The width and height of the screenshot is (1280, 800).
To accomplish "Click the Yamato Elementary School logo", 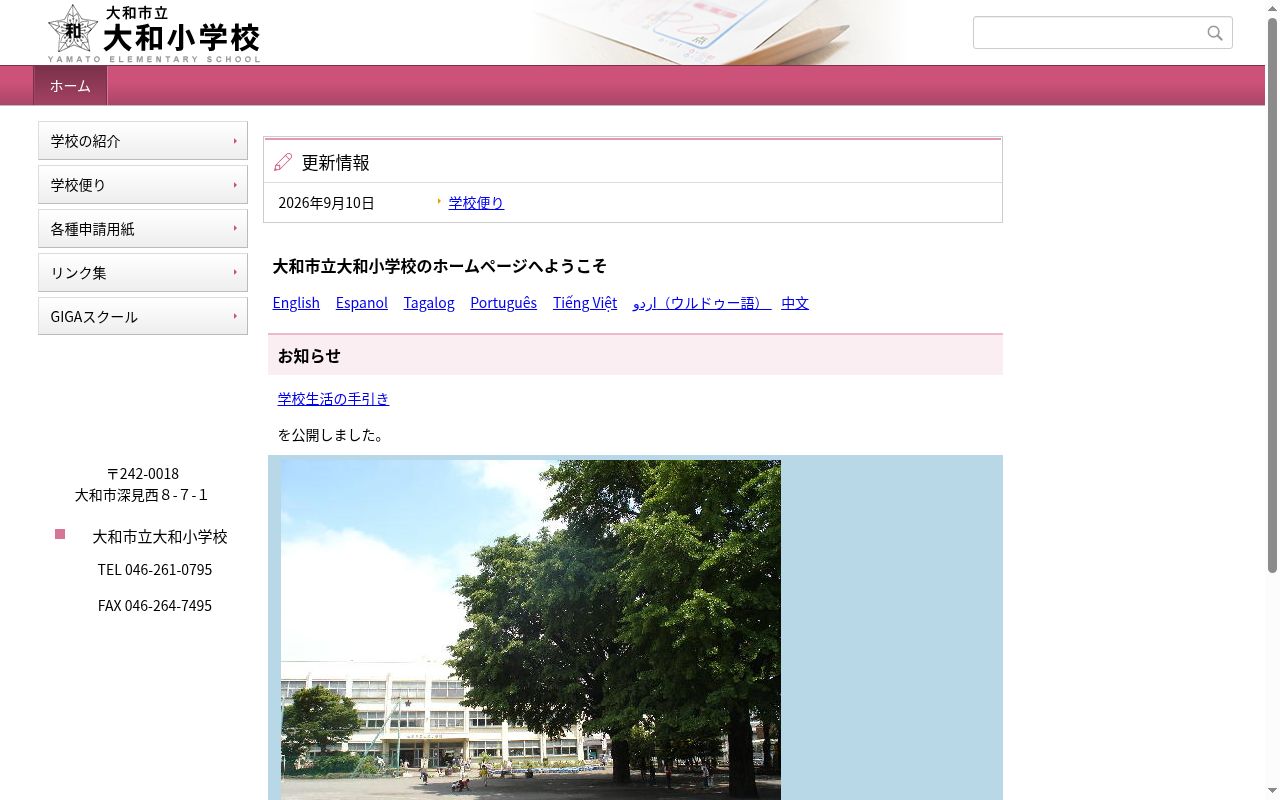I will (x=154, y=33).
